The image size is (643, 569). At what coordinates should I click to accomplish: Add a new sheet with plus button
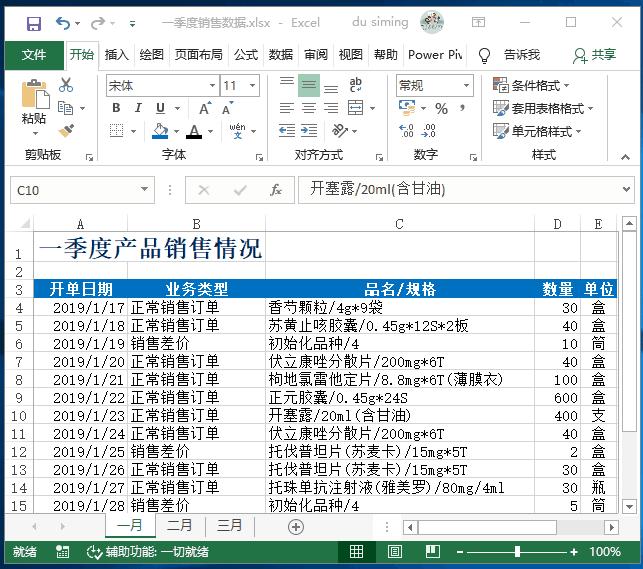tap(296, 527)
